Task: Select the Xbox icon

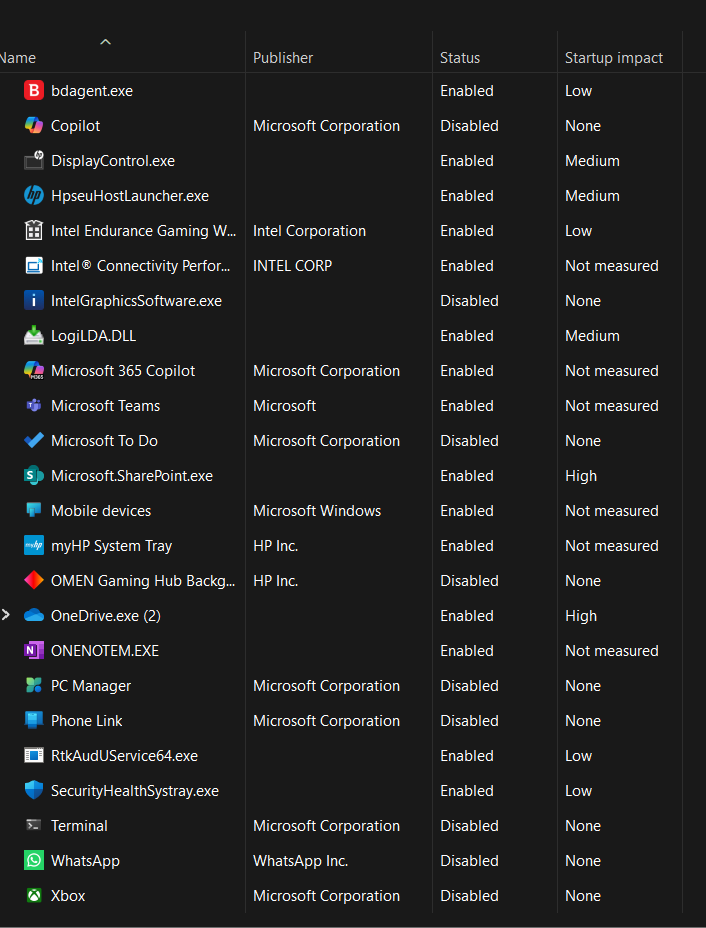Action: [34, 896]
